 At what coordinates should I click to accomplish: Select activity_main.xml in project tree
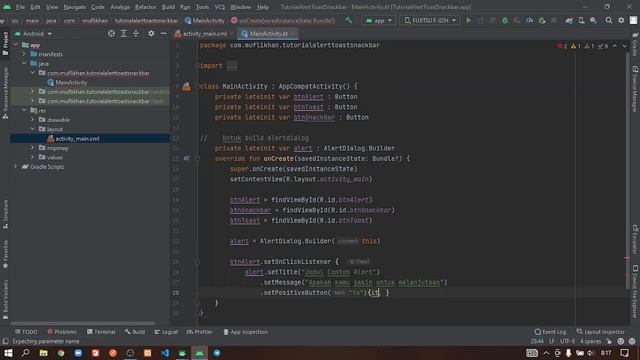tap(90, 138)
